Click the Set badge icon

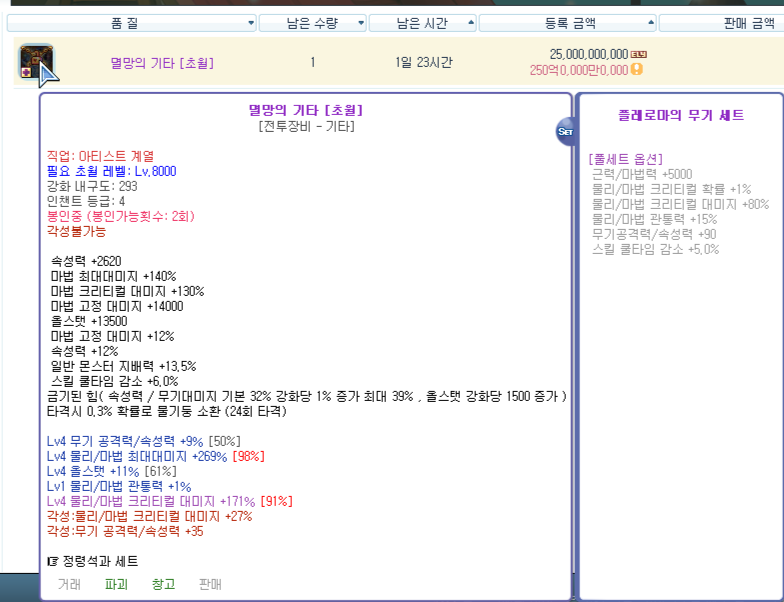point(565,131)
